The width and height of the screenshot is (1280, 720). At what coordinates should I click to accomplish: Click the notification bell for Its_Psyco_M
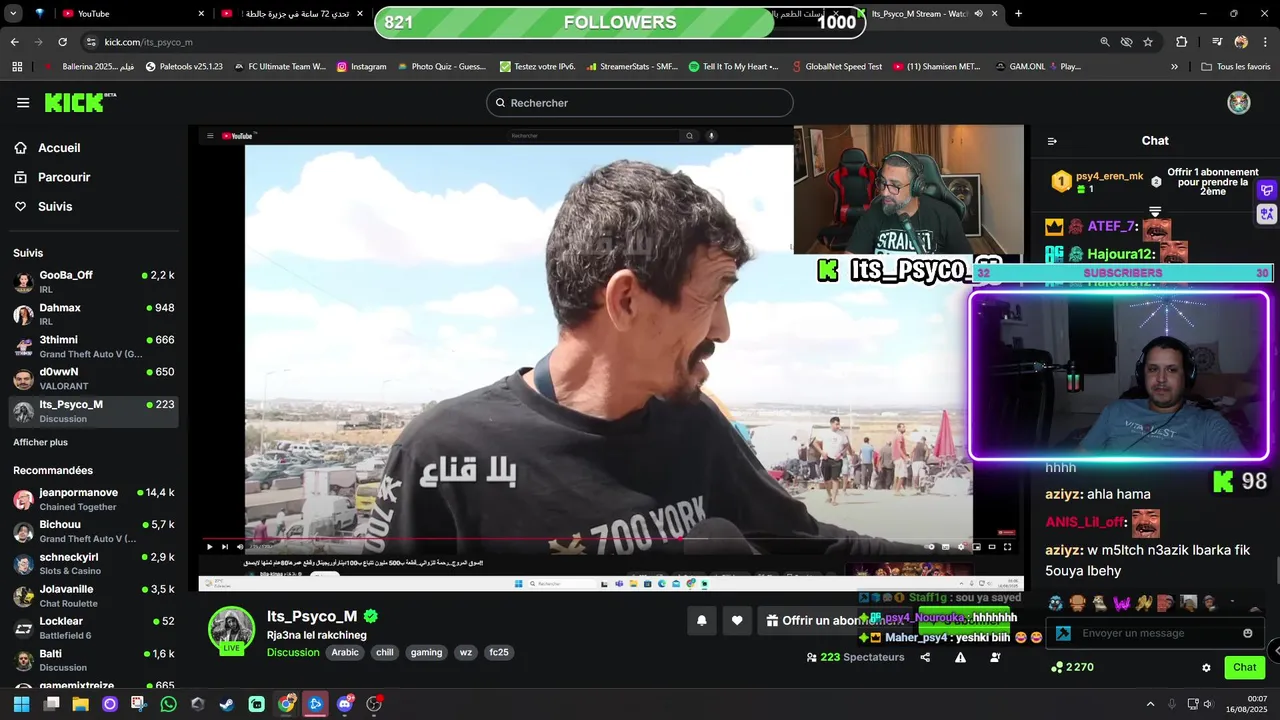702,620
